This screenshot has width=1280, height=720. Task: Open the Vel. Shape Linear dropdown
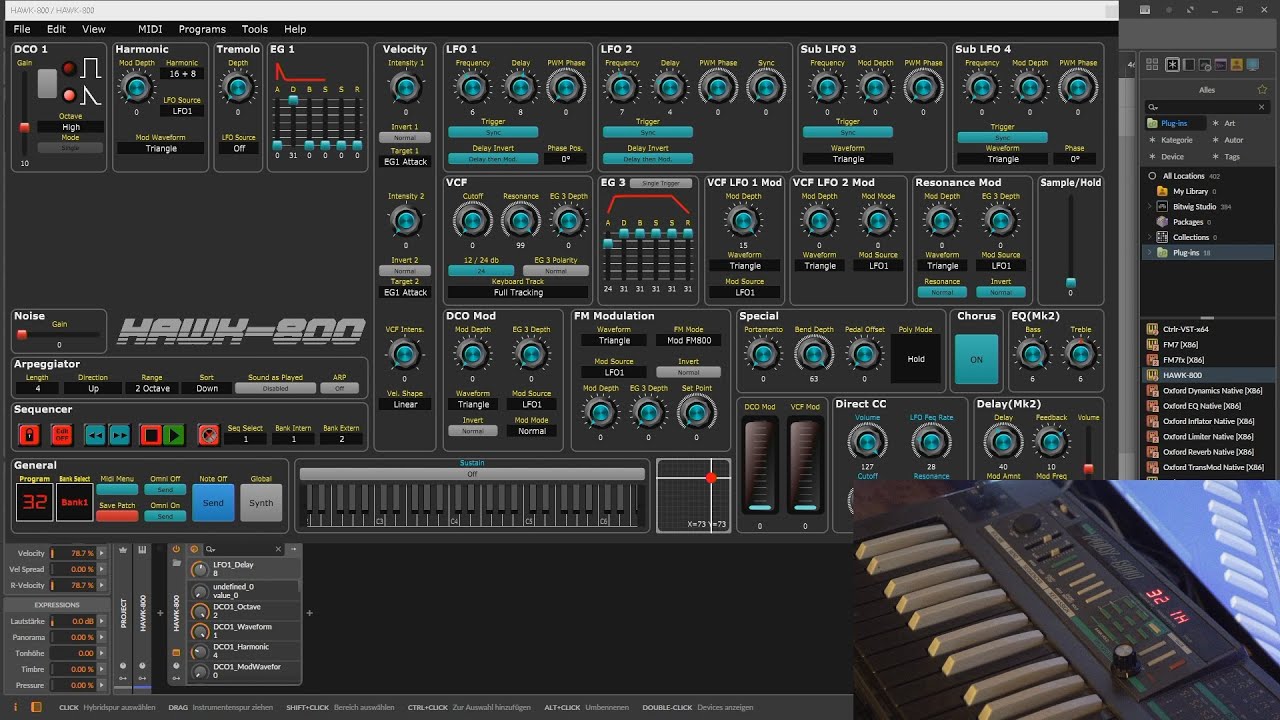tap(405, 405)
